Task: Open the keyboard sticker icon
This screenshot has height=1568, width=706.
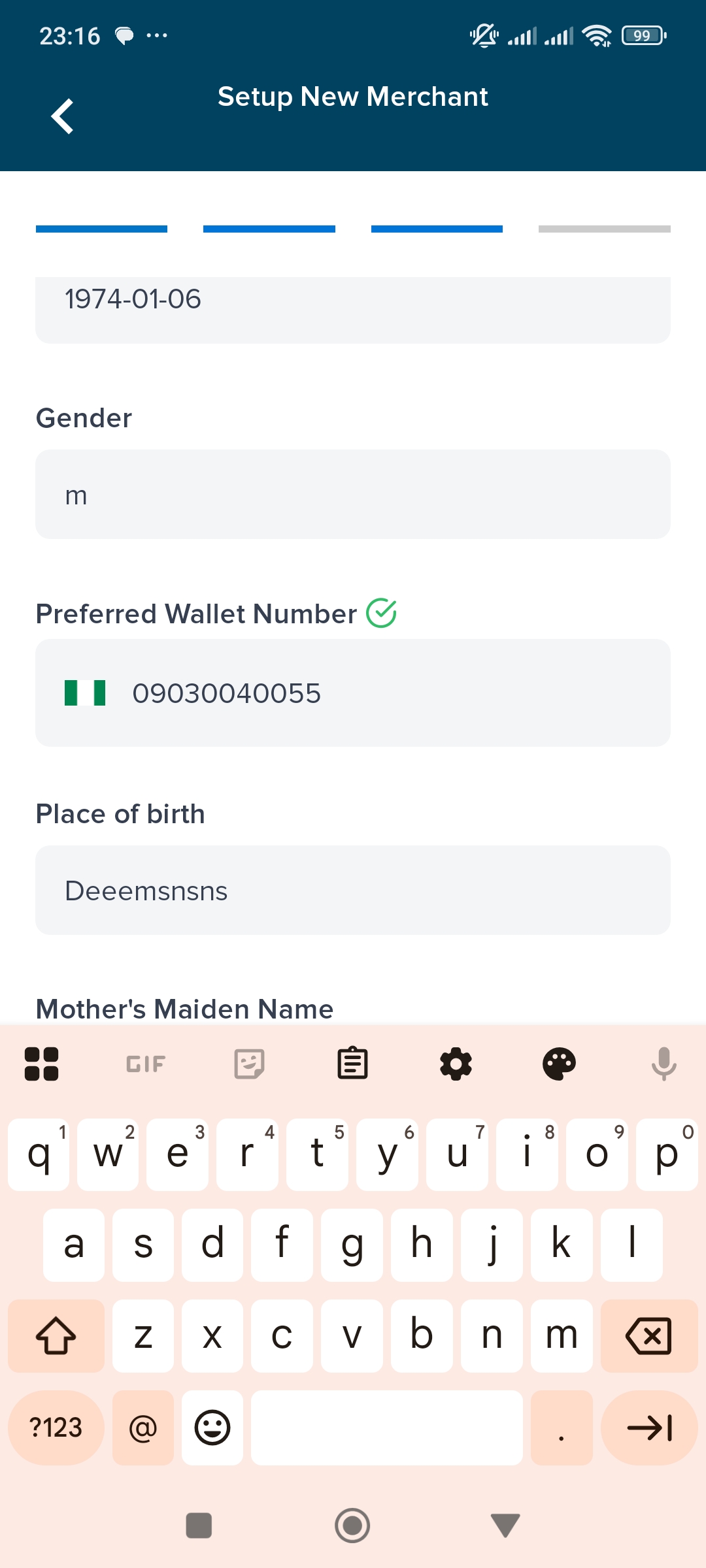Action: (249, 1063)
